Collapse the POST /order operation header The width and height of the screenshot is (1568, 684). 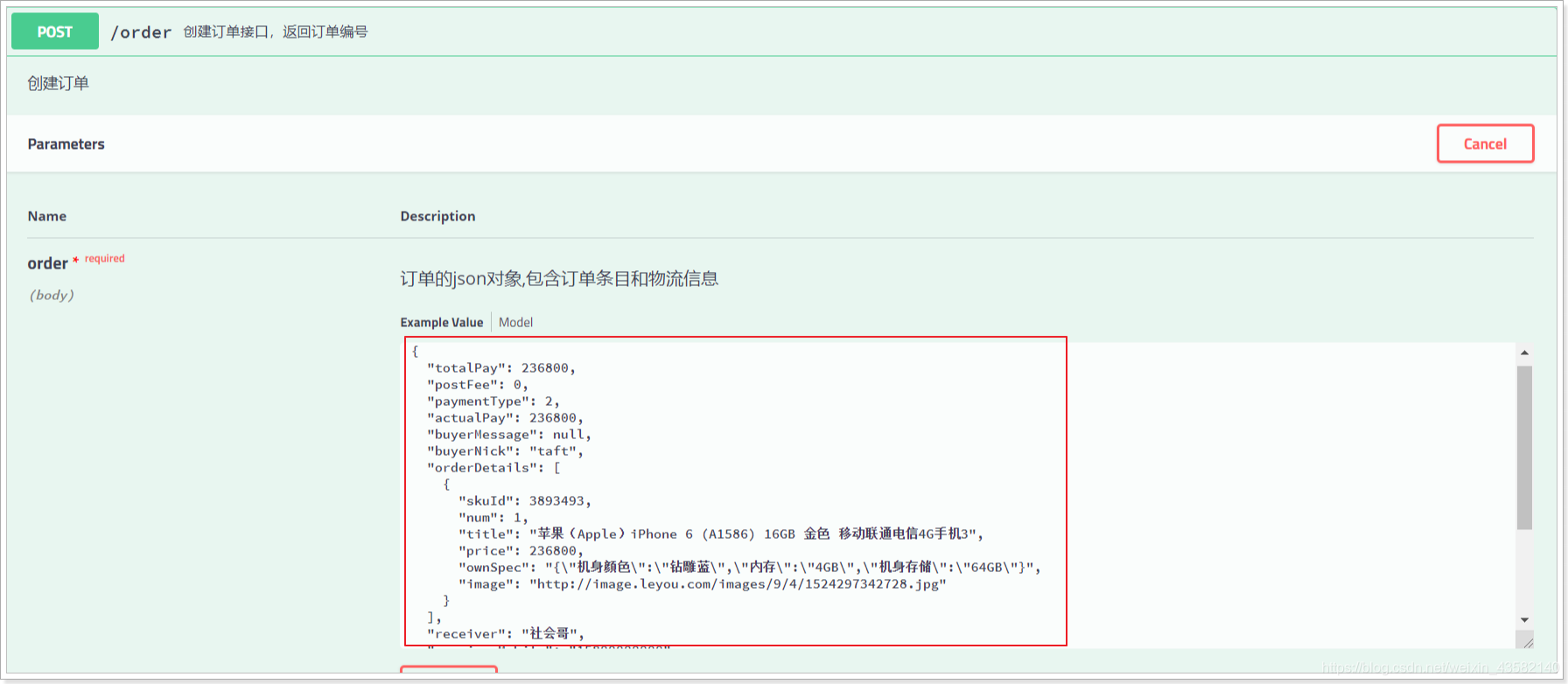[x=782, y=31]
